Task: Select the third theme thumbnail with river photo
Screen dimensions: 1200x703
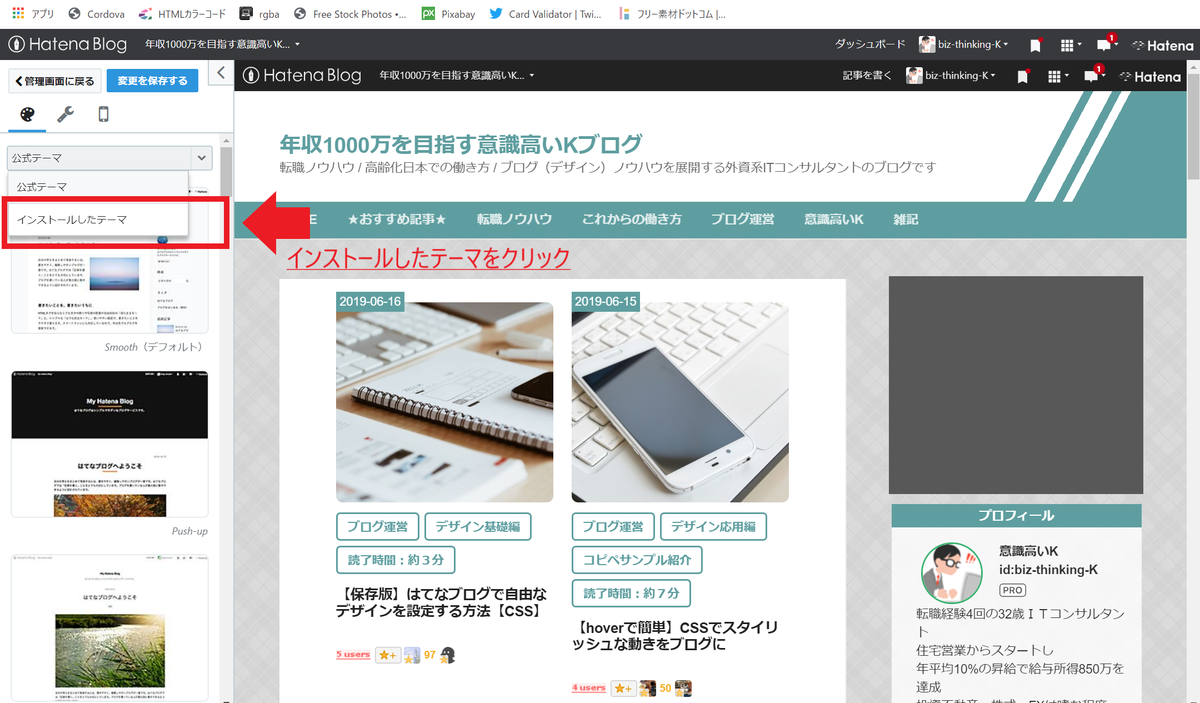Action: (109, 628)
